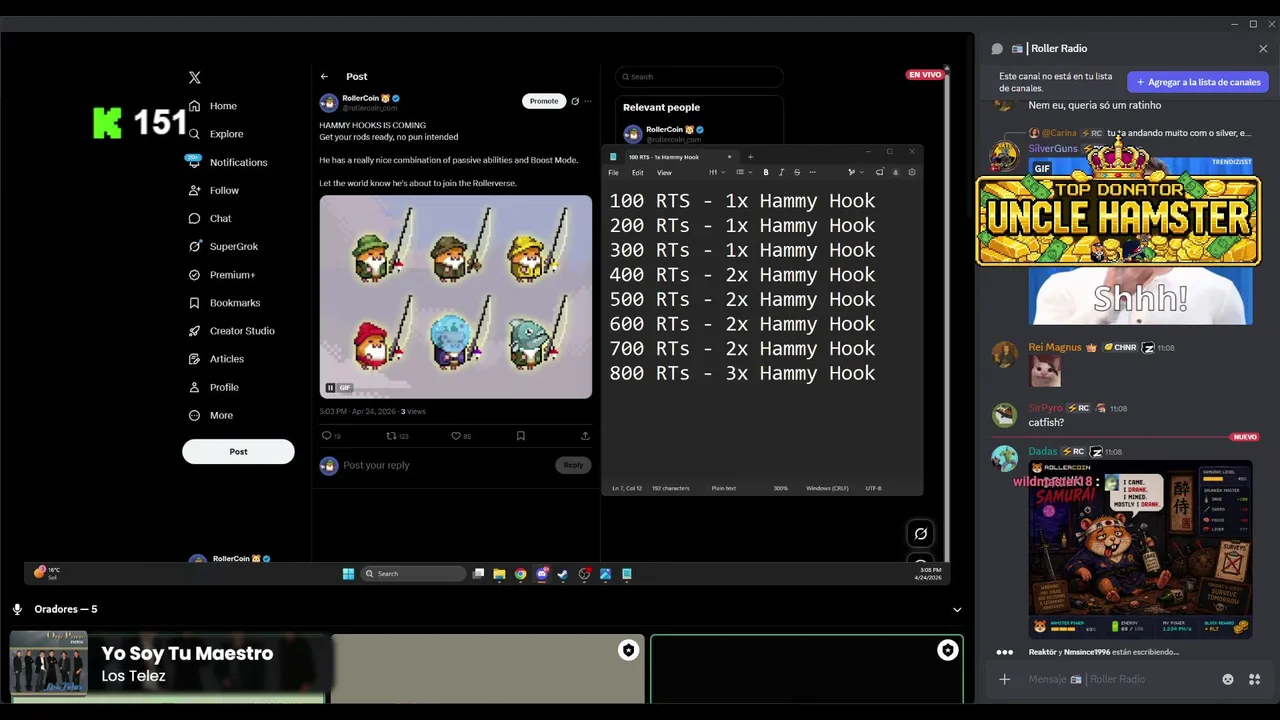The image size is (1280, 720).
Task: Close the Roller Radio chat panel
Action: click(x=1263, y=48)
